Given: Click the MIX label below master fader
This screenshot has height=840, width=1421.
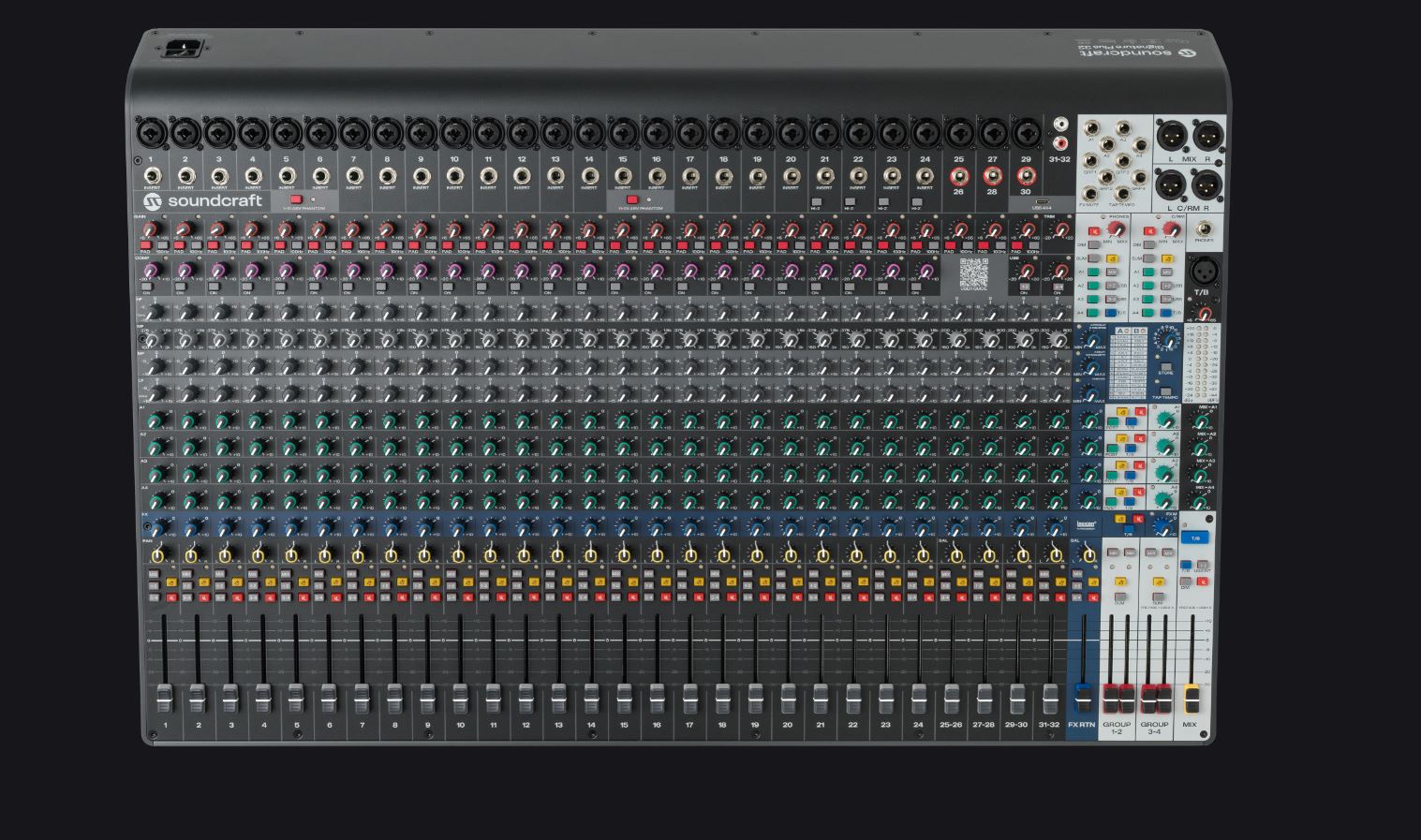Looking at the screenshot, I should point(1190,725).
